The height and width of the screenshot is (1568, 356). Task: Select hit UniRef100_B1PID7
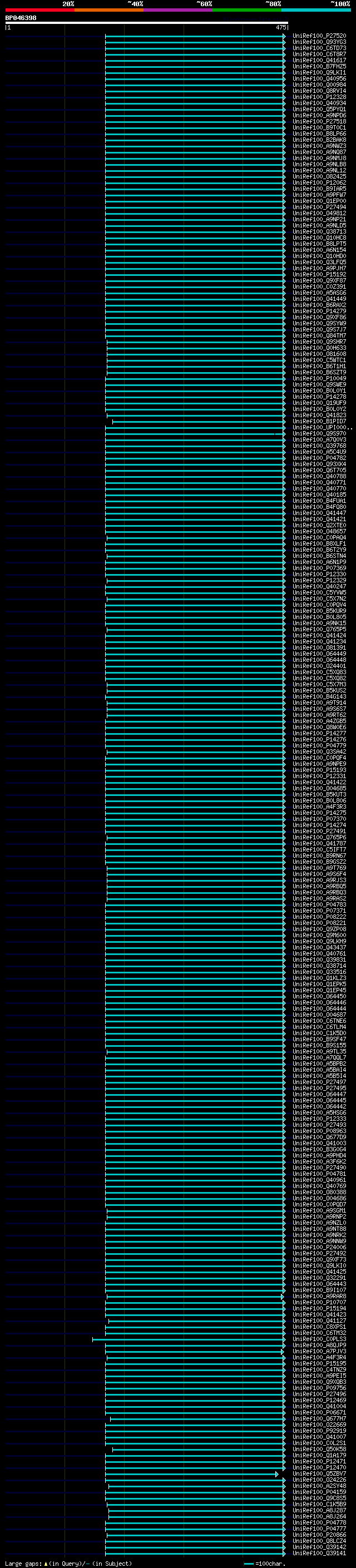point(319,421)
